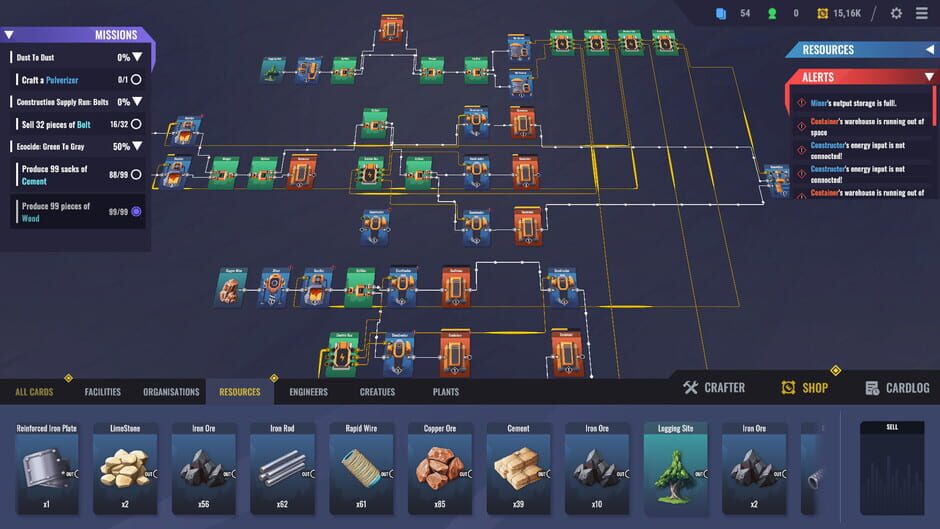Toggle the Produce 99 Wood objective circle
The height and width of the screenshot is (529, 940).
136,211
